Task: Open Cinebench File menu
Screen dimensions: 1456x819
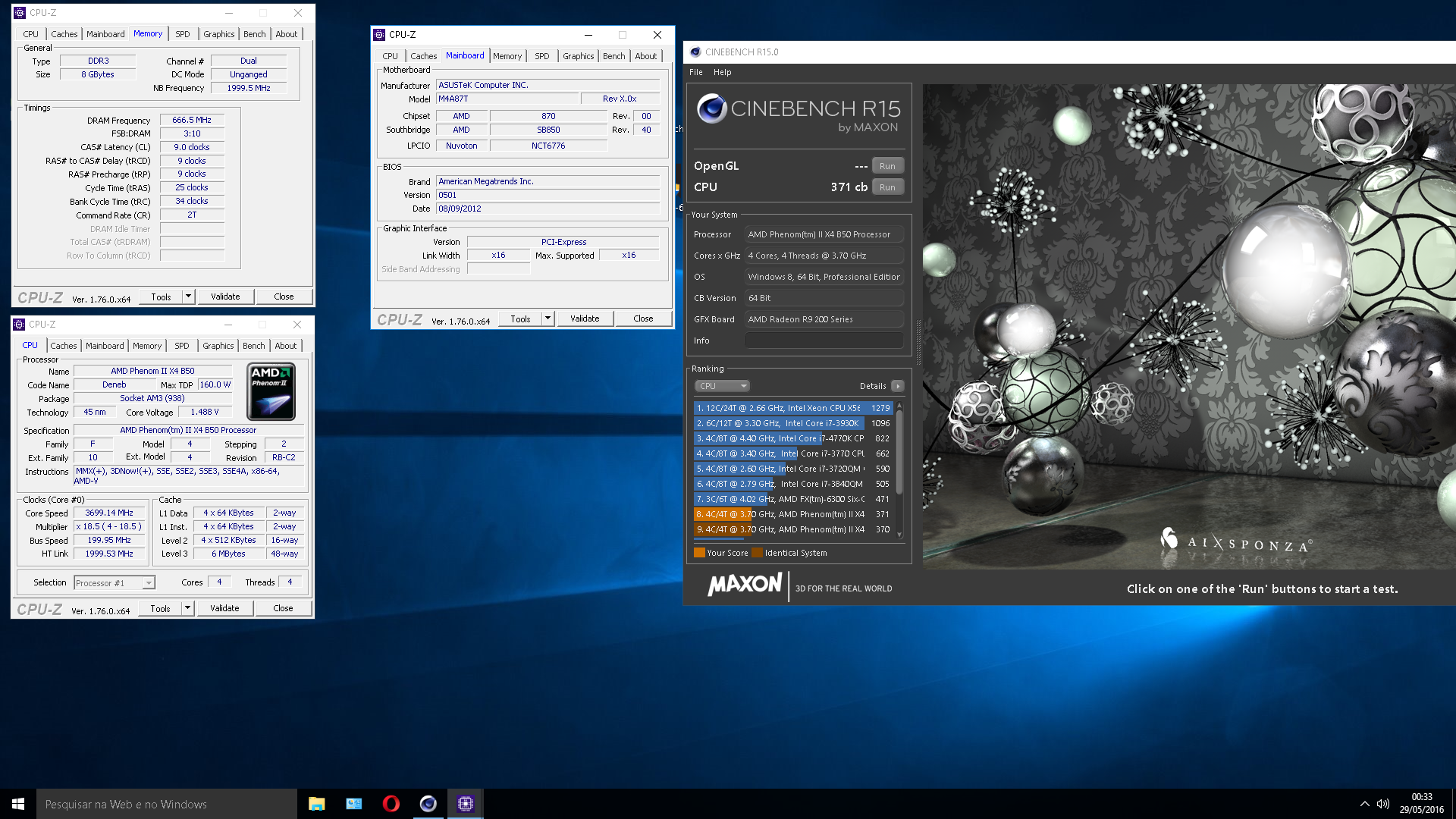Action: 695,72
